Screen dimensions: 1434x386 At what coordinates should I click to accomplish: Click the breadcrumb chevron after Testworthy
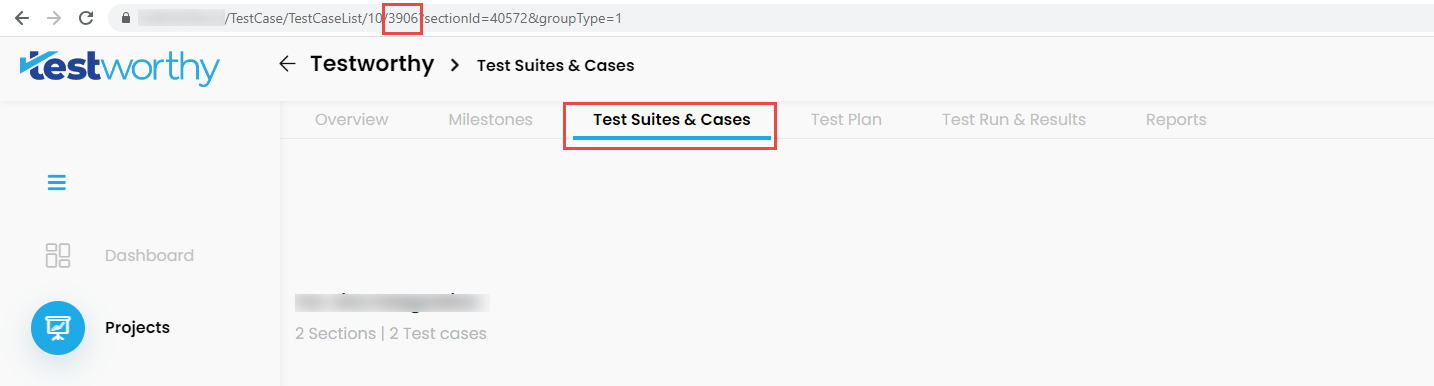click(x=455, y=65)
